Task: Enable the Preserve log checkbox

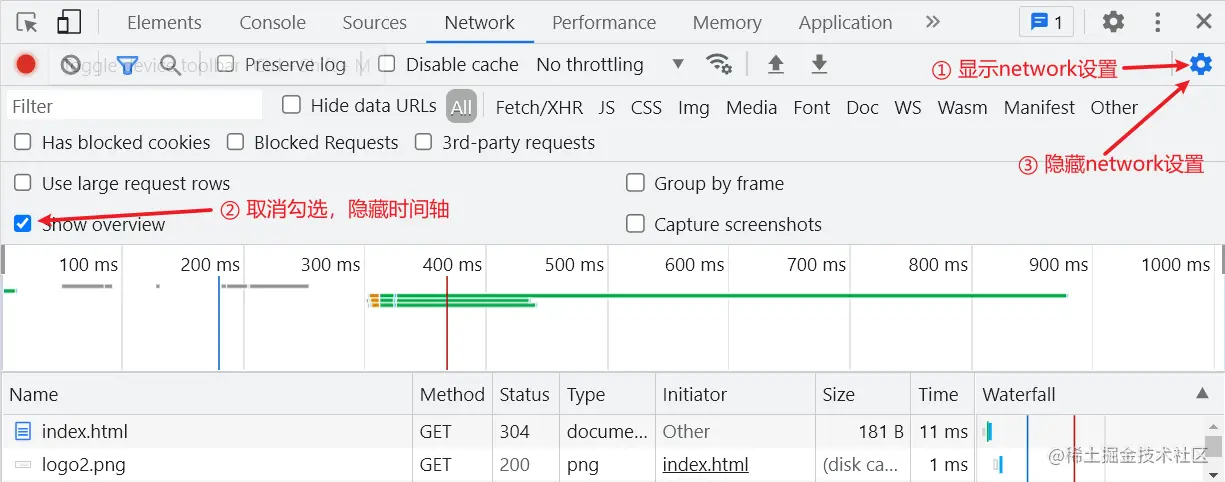Action: click(227, 64)
